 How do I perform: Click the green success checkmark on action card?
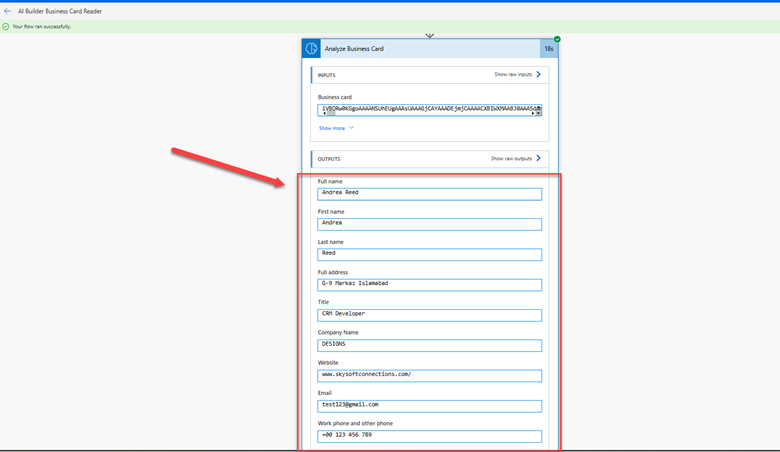(x=557, y=39)
